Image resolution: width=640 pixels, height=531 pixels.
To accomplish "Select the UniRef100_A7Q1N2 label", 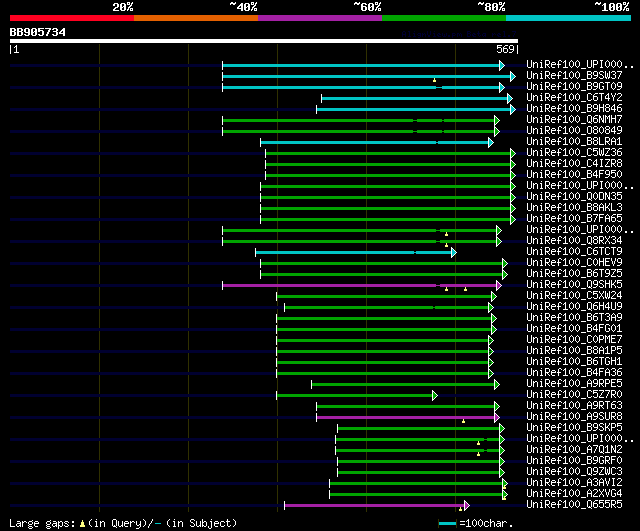I will [x=574, y=450].
